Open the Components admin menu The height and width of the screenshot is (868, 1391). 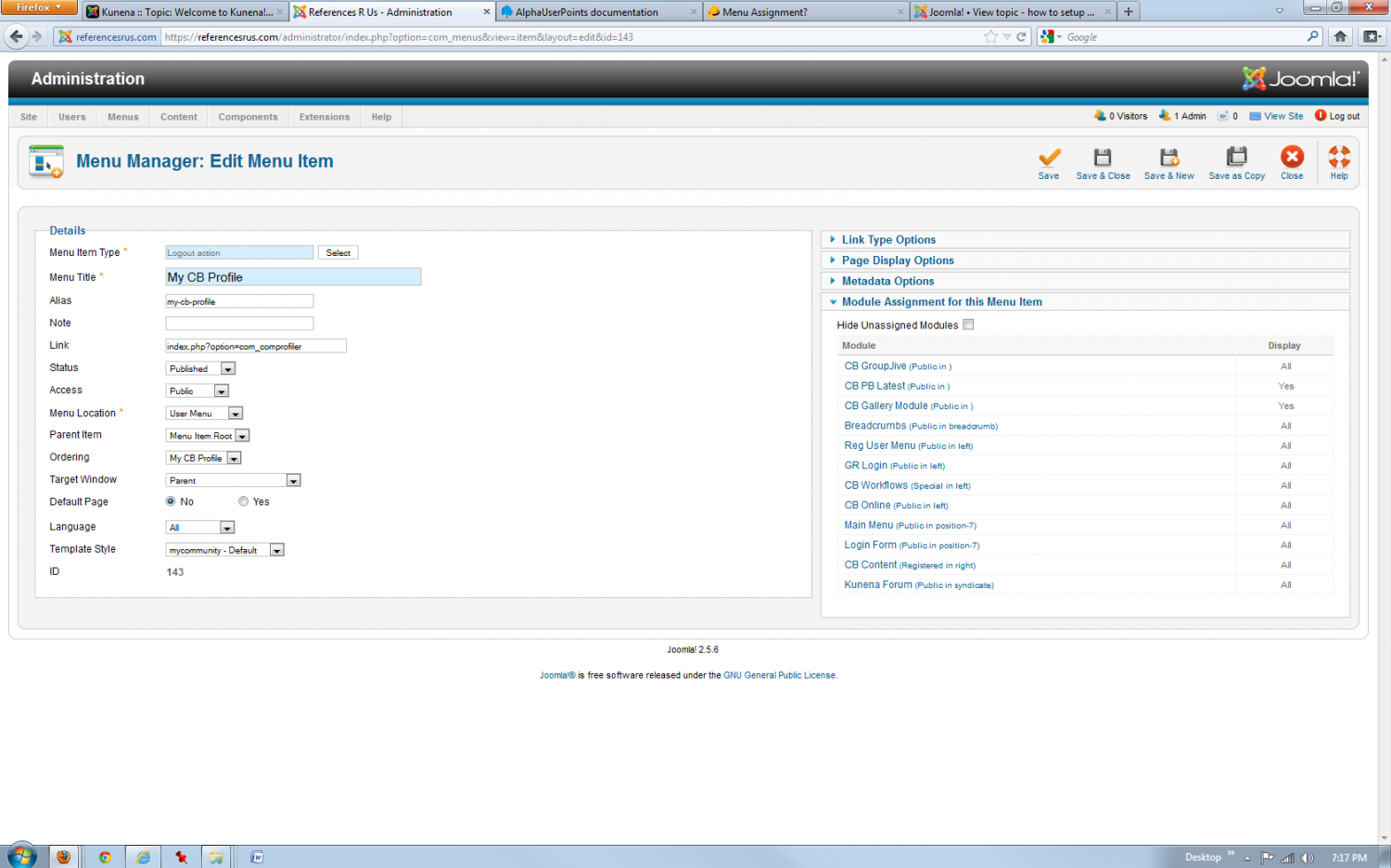[248, 117]
